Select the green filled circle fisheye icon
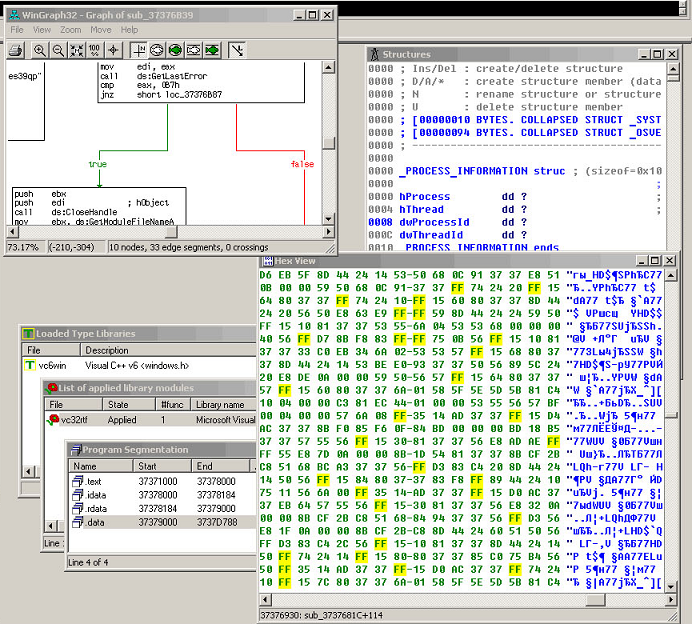Screen dimensions: 692x624 [174, 49]
